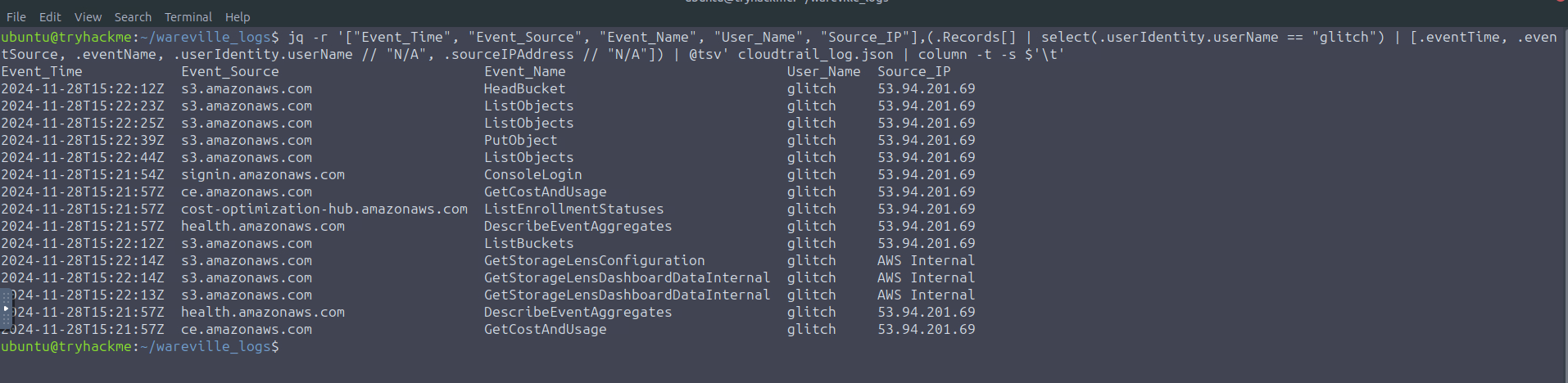Screen dimensions: 1568x383
Task: Open the Search menu
Action: click(133, 16)
